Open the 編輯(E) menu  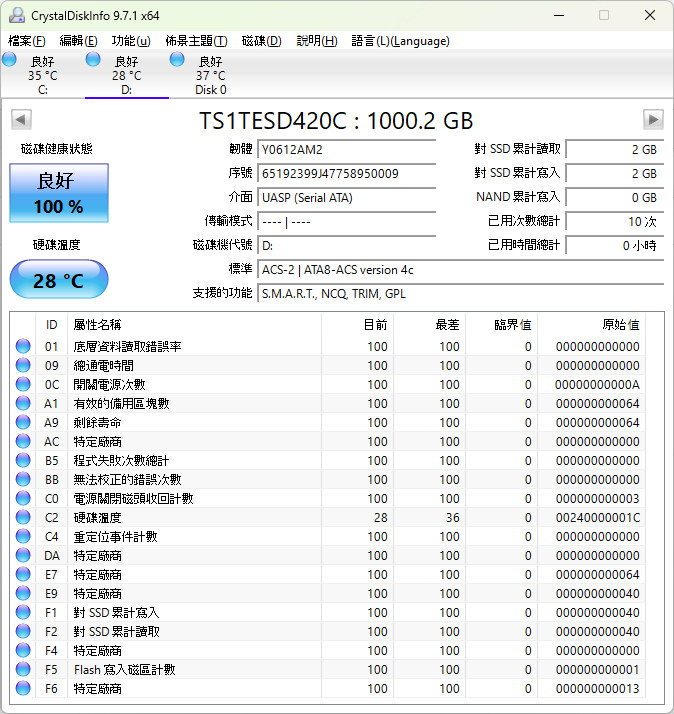[78, 41]
